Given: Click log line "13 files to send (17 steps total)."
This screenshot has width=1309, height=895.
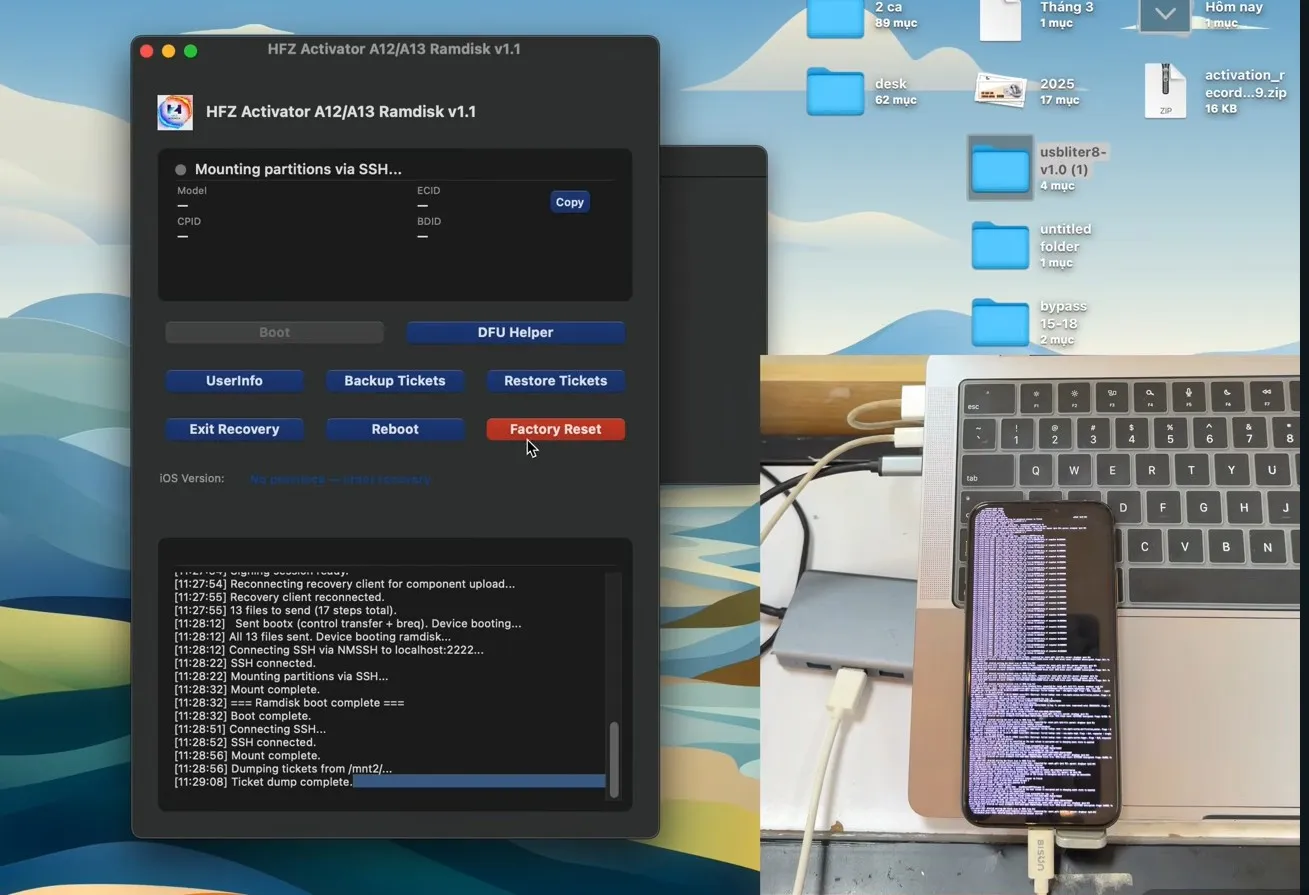Looking at the screenshot, I should 285,610.
